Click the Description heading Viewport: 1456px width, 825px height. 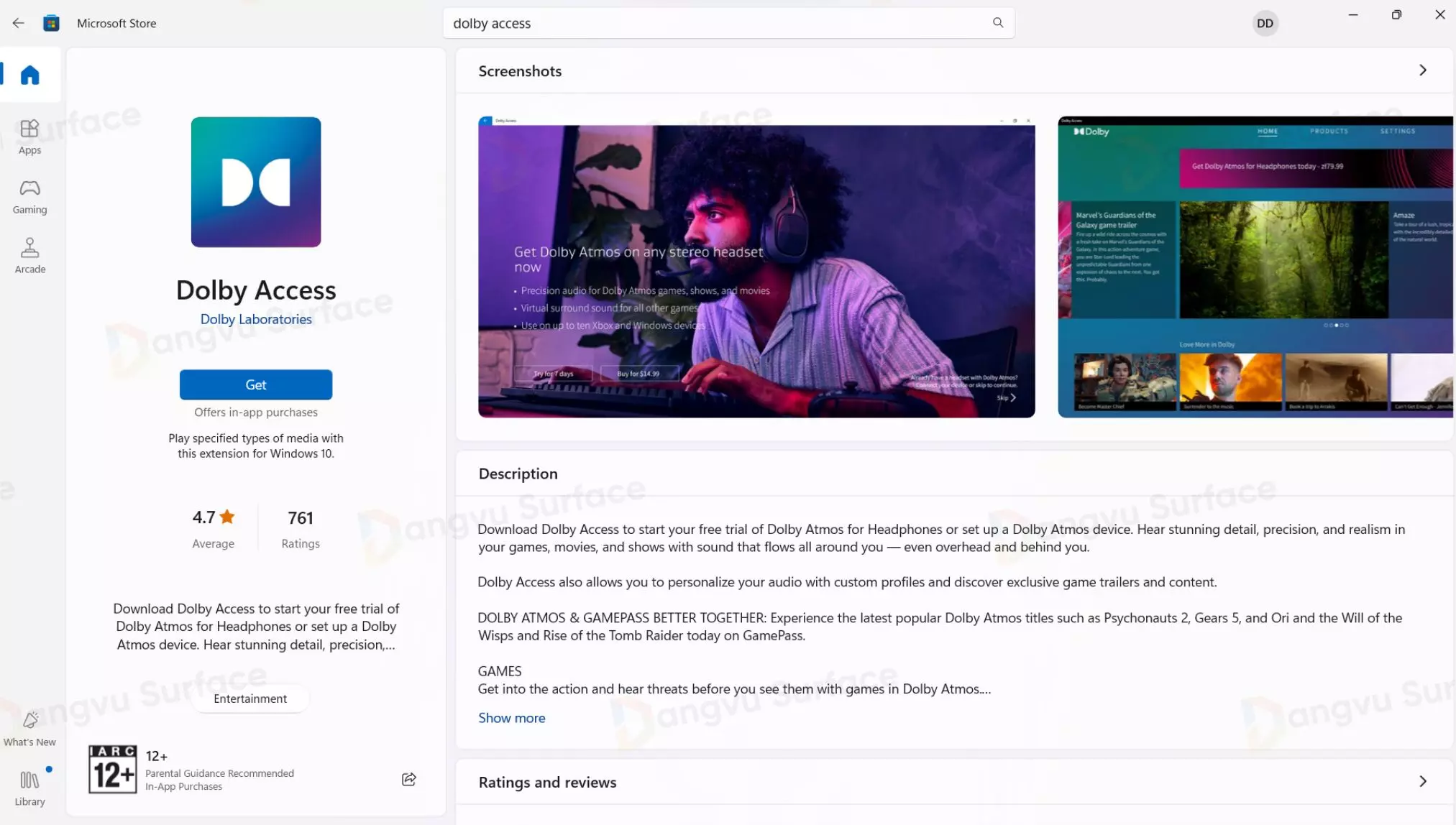pyautogui.click(x=518, y=474)
